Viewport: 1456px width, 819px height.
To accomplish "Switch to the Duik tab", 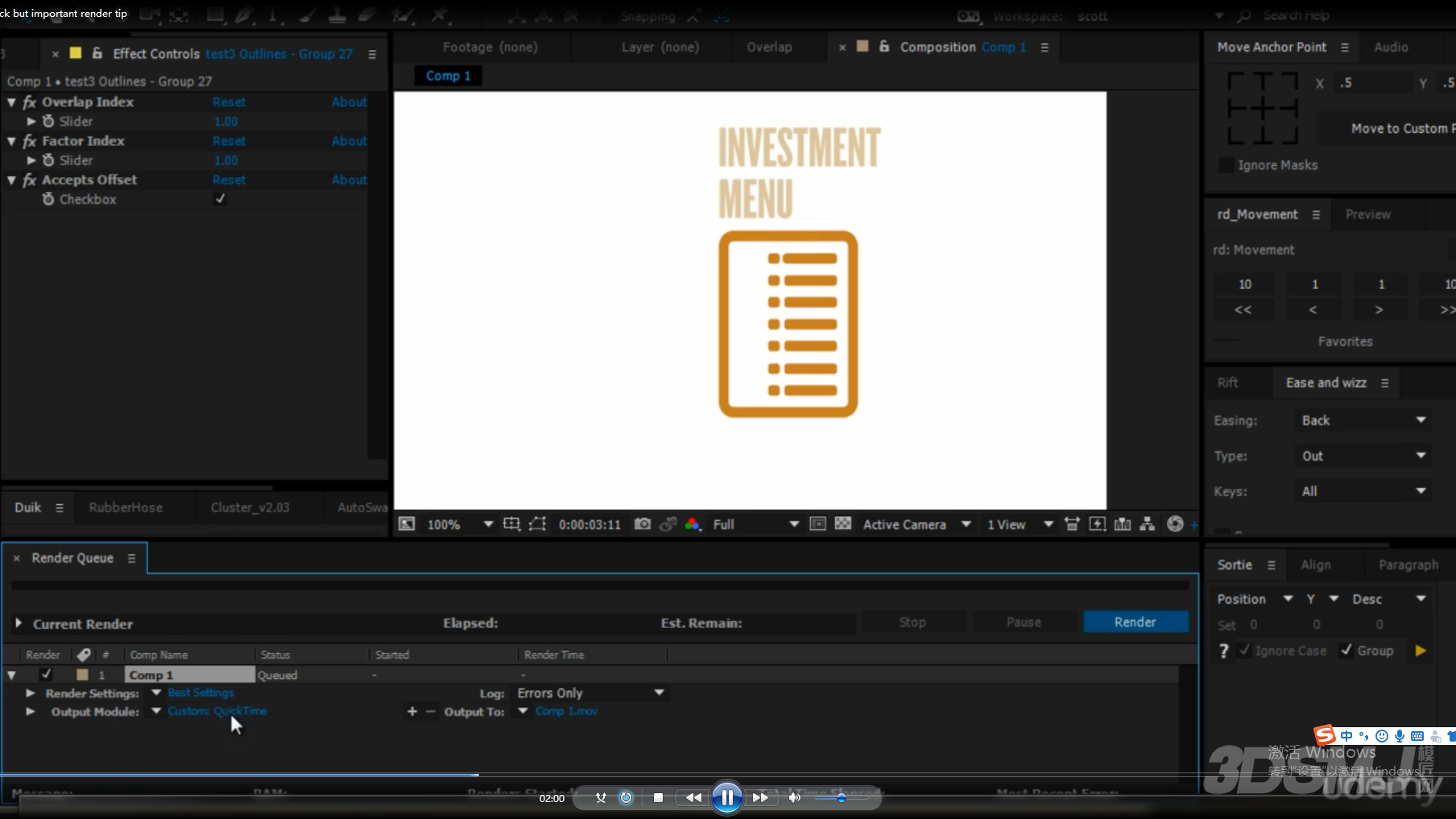I will click(x=27, y=507).
